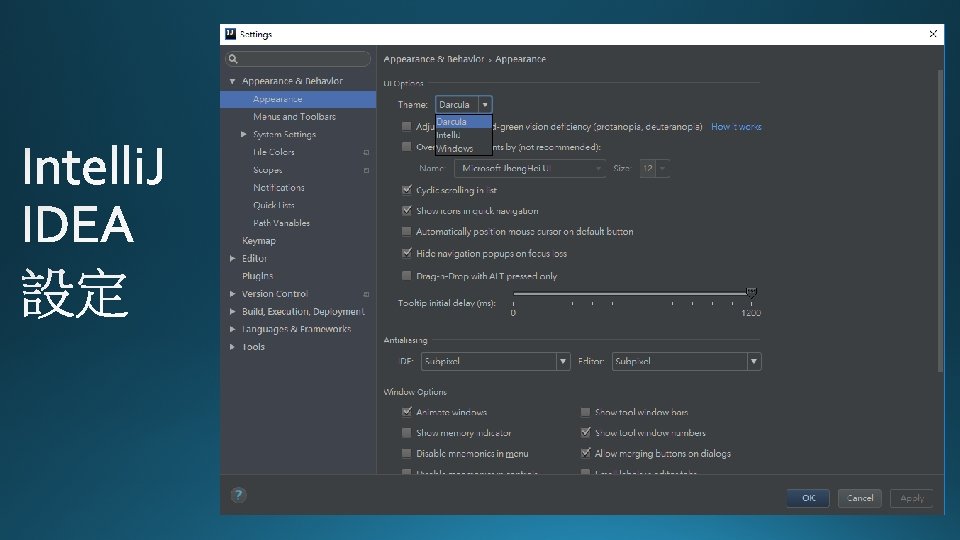960x540 pixels.
Task: Open Plugins settings page
Action: point(257,276)
